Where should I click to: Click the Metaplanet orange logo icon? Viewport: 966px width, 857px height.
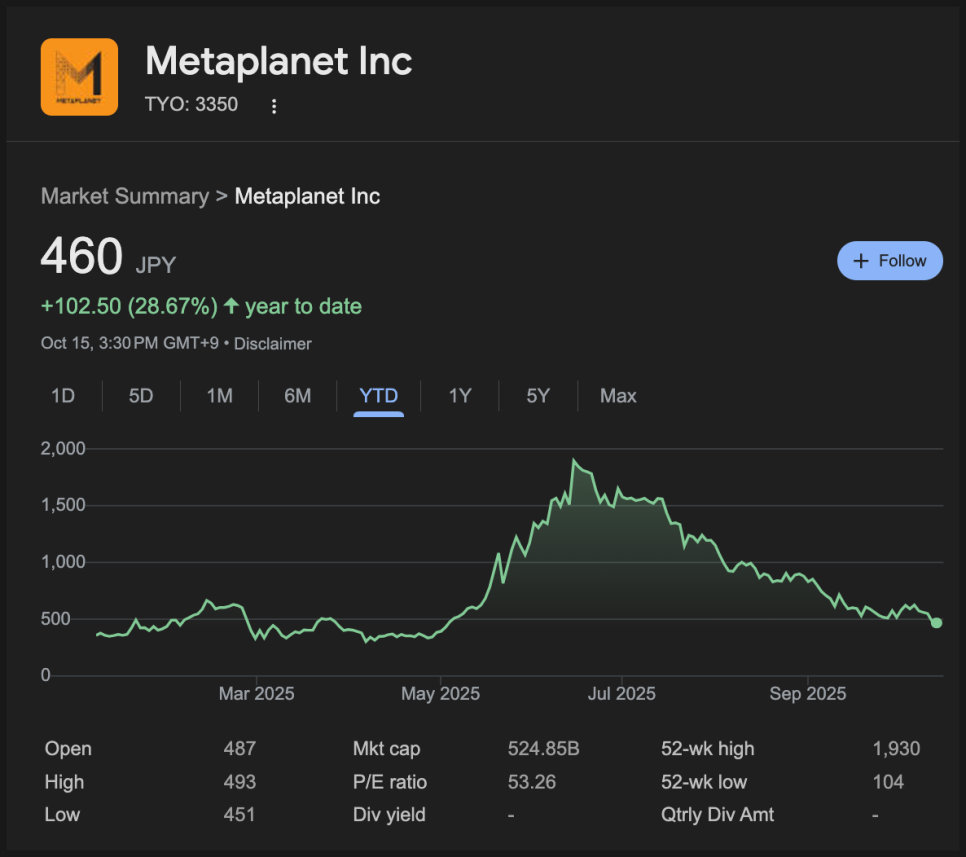79,77
